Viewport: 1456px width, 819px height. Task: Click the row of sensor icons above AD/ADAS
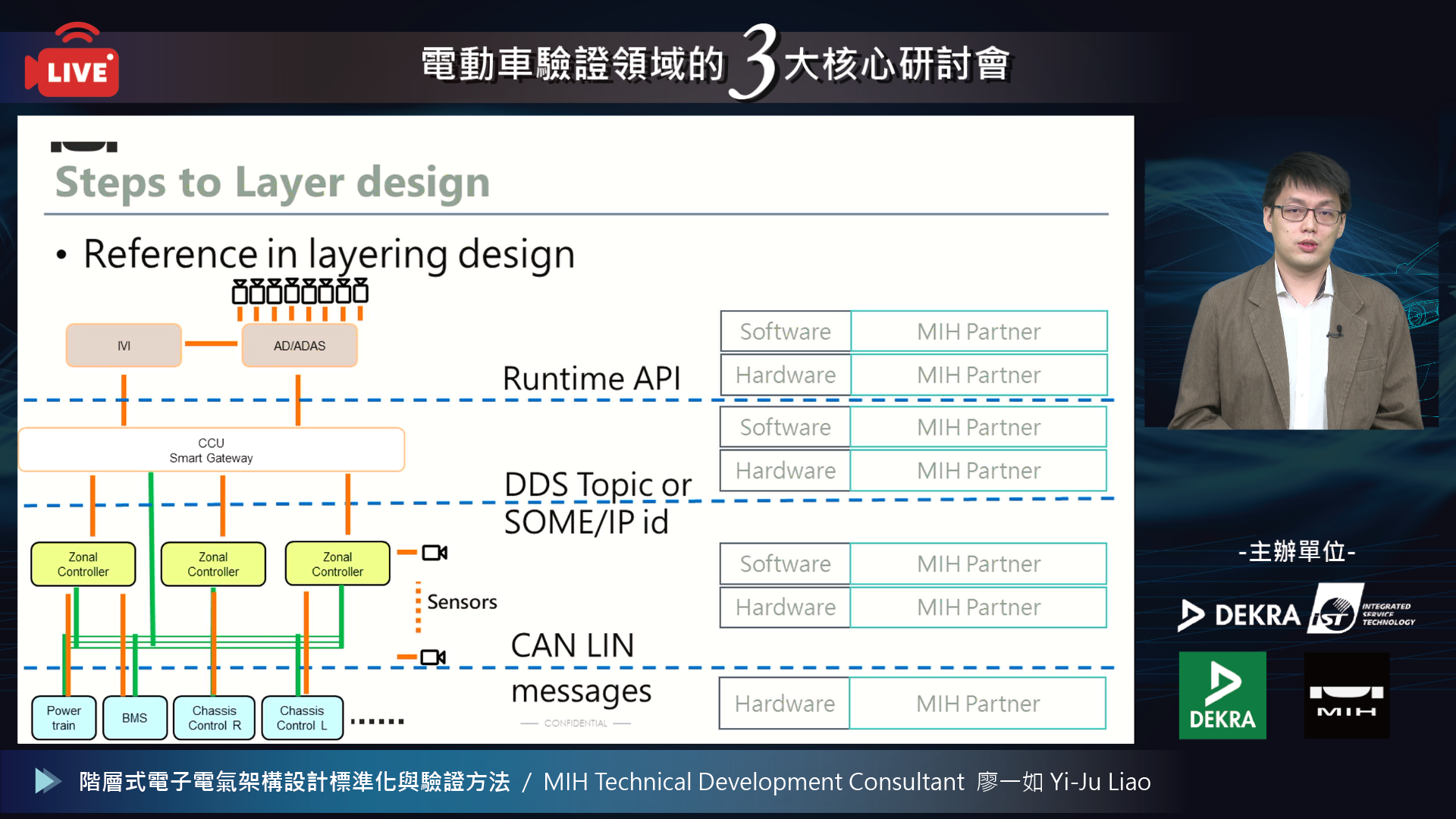[300, 291]
